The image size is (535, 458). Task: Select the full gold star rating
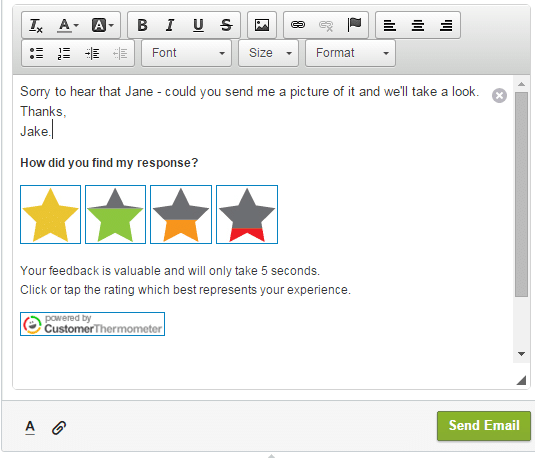[x=50, y=215]
